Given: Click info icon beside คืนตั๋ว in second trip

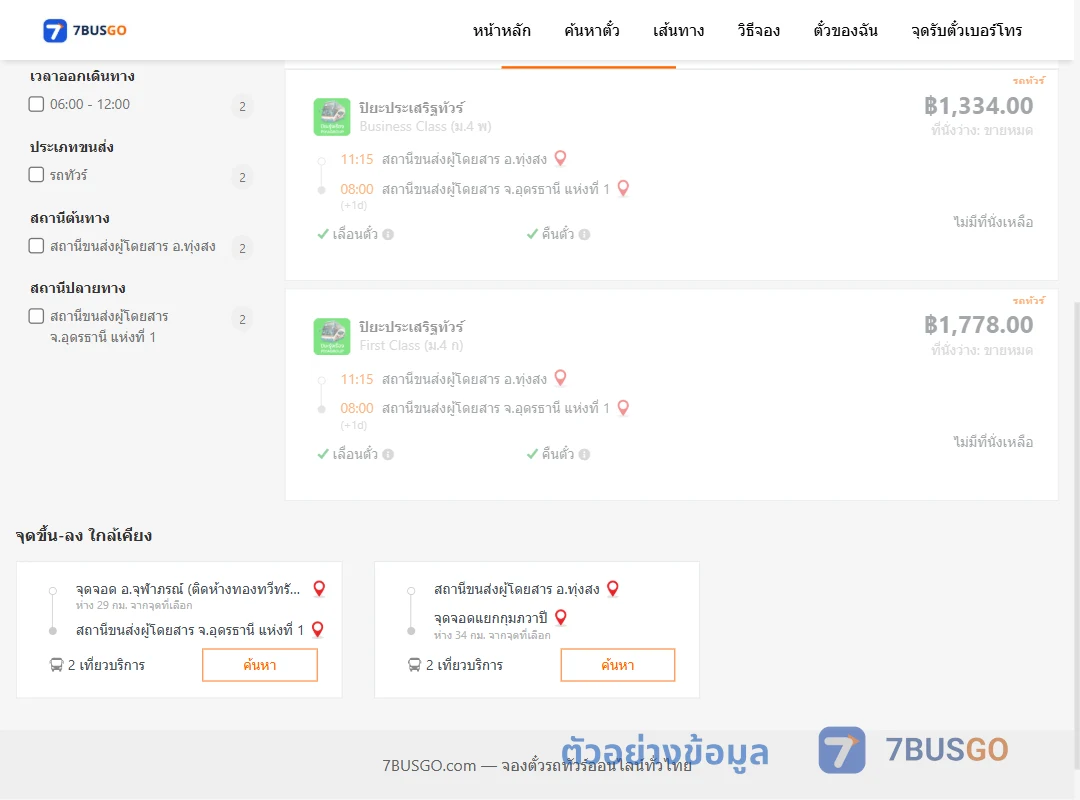Looking at the screenshot, I should (585, 454).
